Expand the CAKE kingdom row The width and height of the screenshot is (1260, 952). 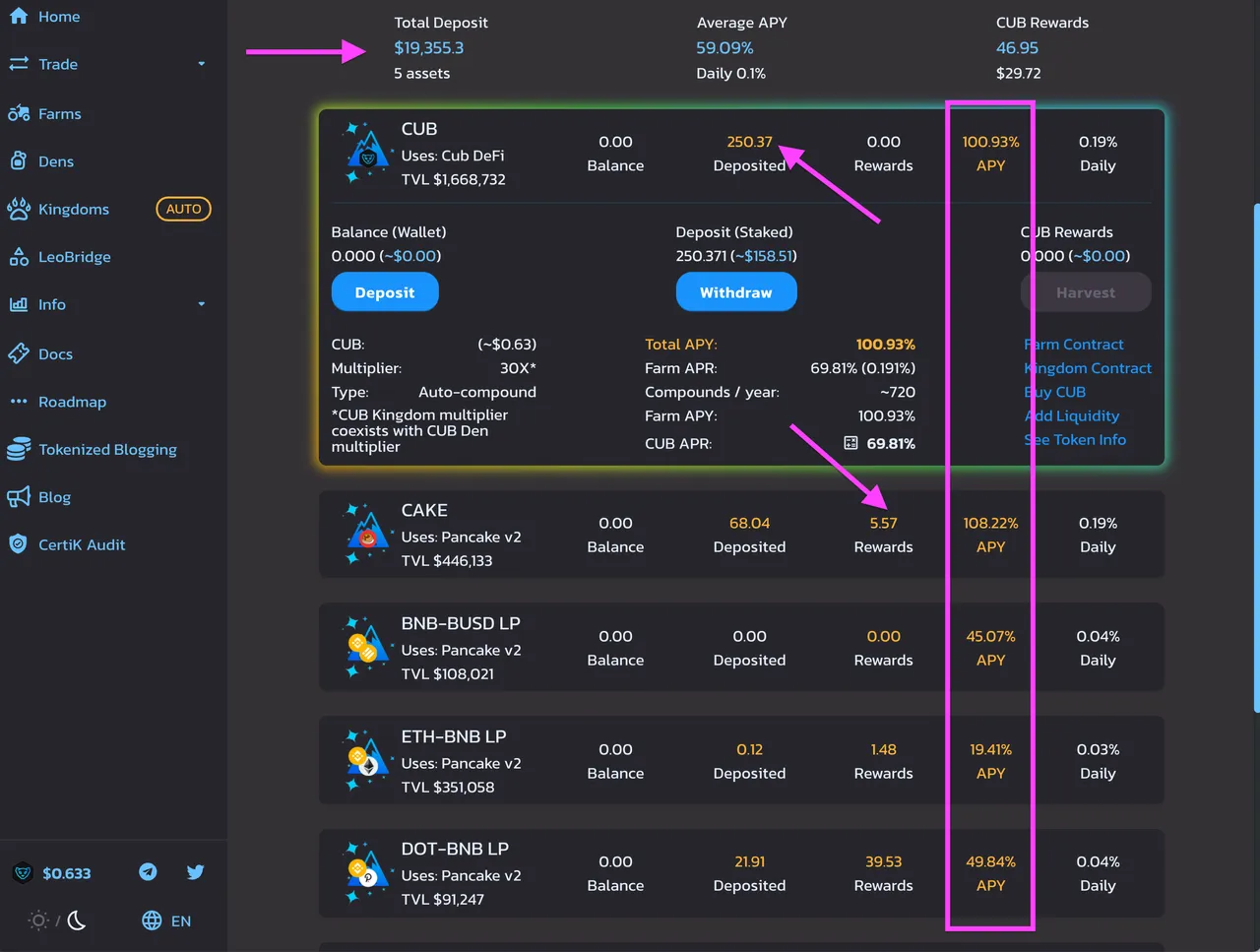pyautogui.click(x=741, y=535)
